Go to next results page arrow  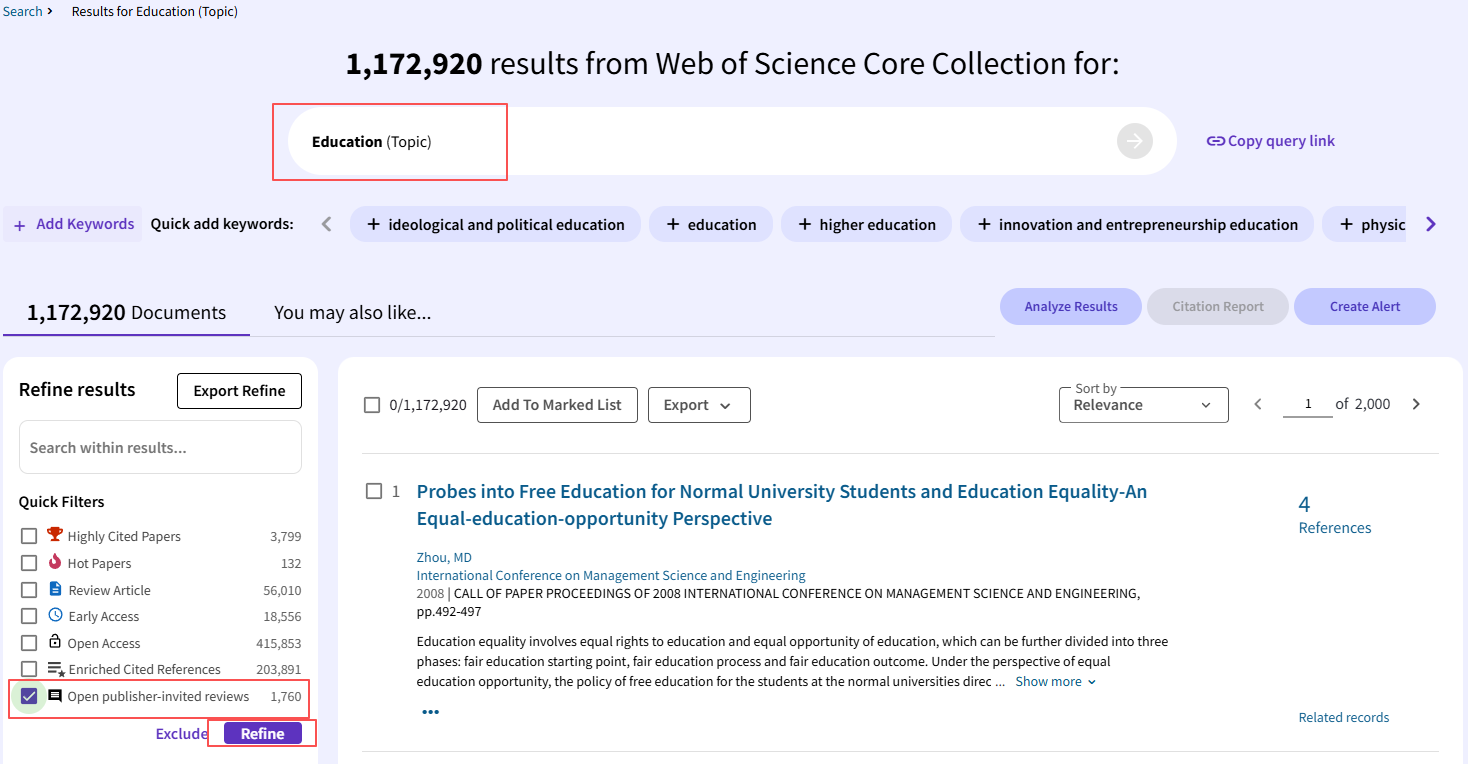pos(1415,404)
